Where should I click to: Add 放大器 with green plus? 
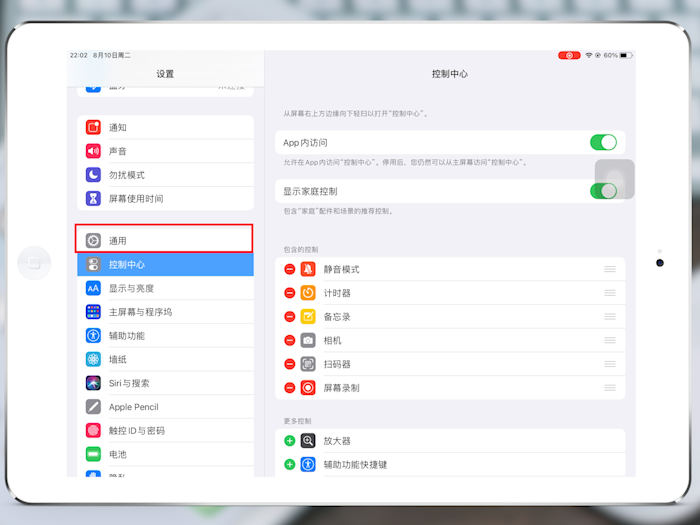click(x=290, y=441)
